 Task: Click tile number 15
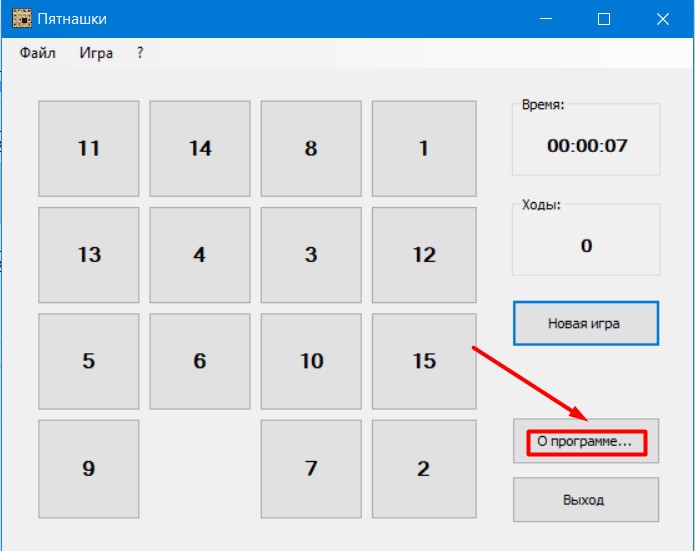(x=423, y=361)
